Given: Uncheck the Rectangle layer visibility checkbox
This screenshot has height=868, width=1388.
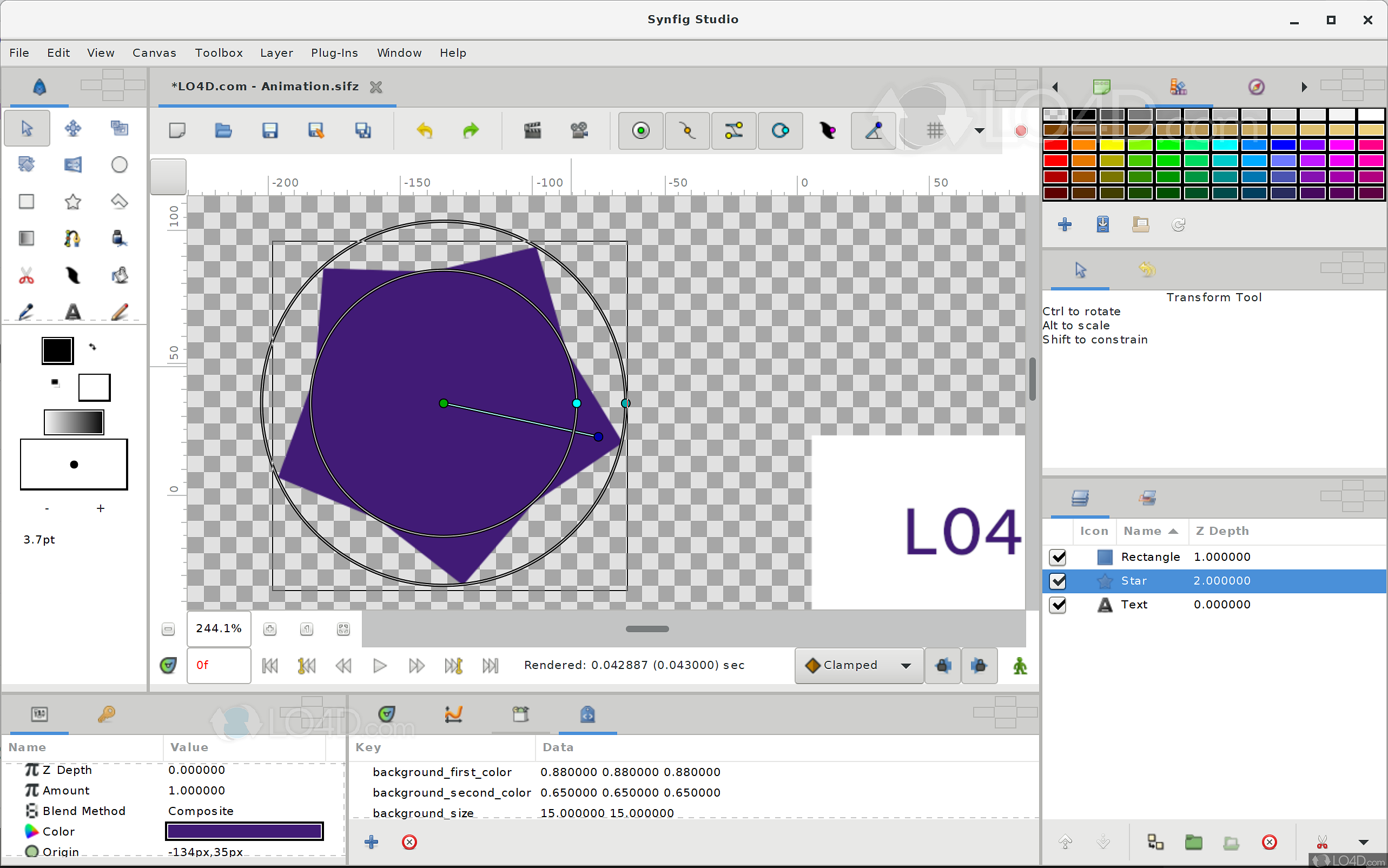Looking at the screenshot, I should point(1057,557).
